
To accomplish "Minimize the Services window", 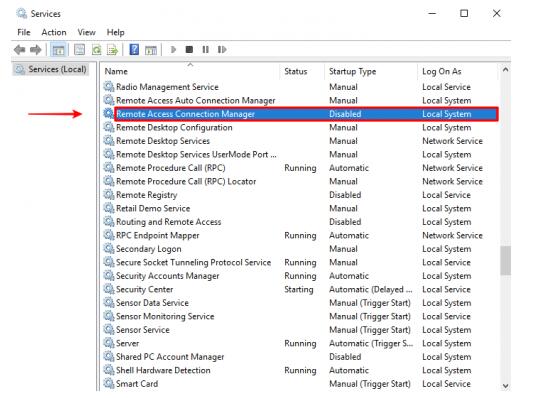I will pos(432,13).
